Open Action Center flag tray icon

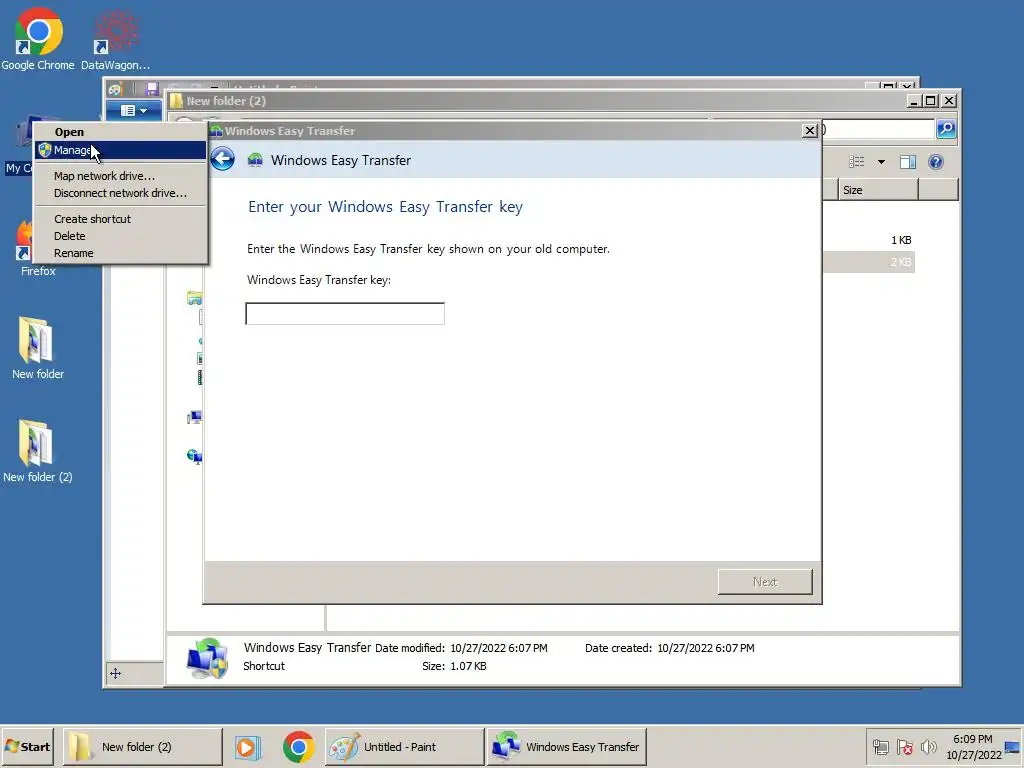click(x=904, y=747)
